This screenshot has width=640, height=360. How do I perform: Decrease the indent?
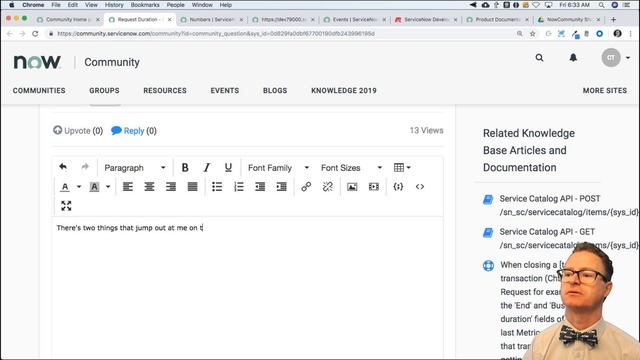(x=260, y=187)
